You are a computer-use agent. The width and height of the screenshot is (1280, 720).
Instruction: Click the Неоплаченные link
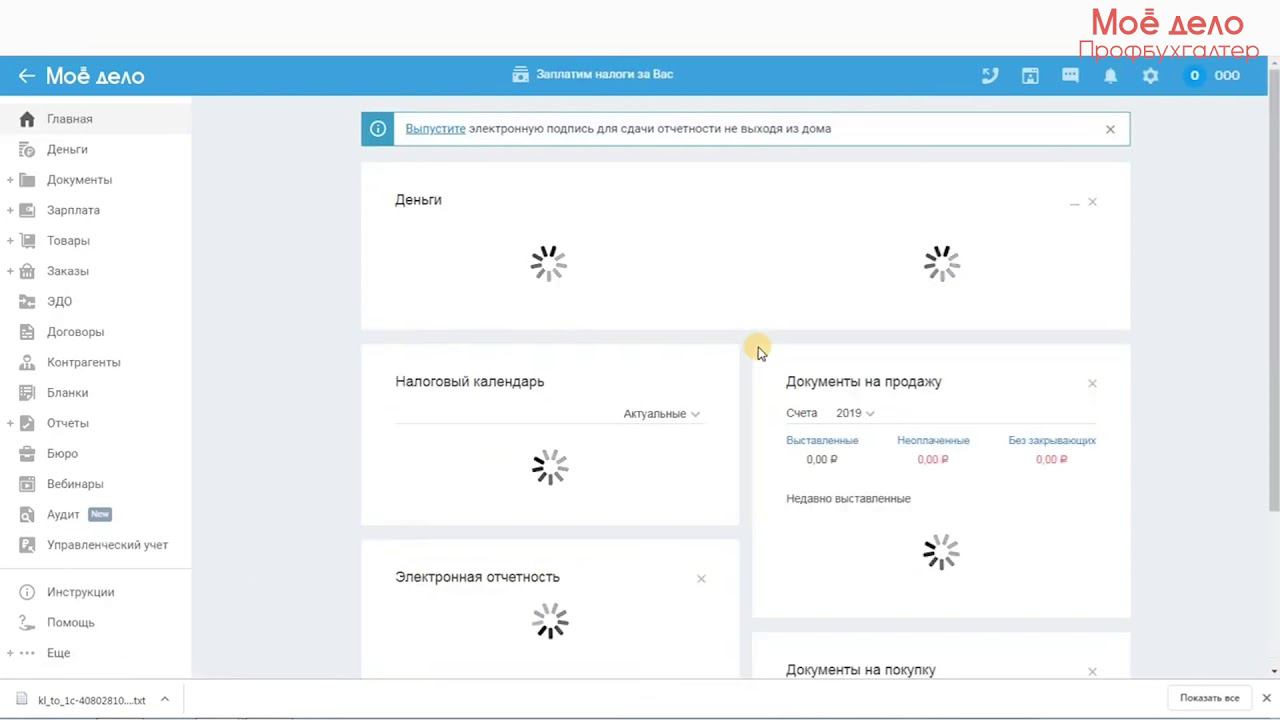(933, 440)
